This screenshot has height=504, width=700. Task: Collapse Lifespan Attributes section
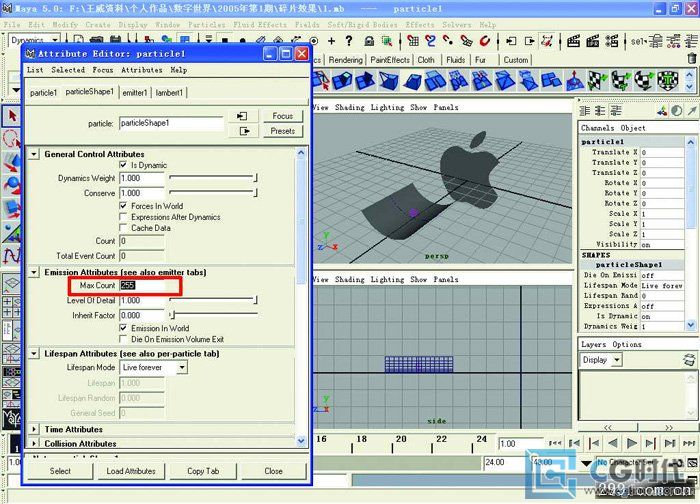click(34, 354)
